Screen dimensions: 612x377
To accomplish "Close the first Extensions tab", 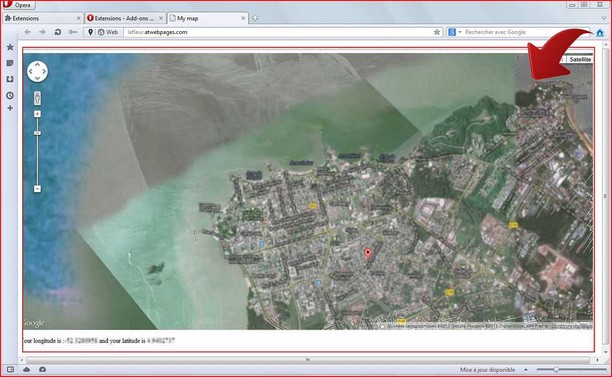I will pos(78,18).
